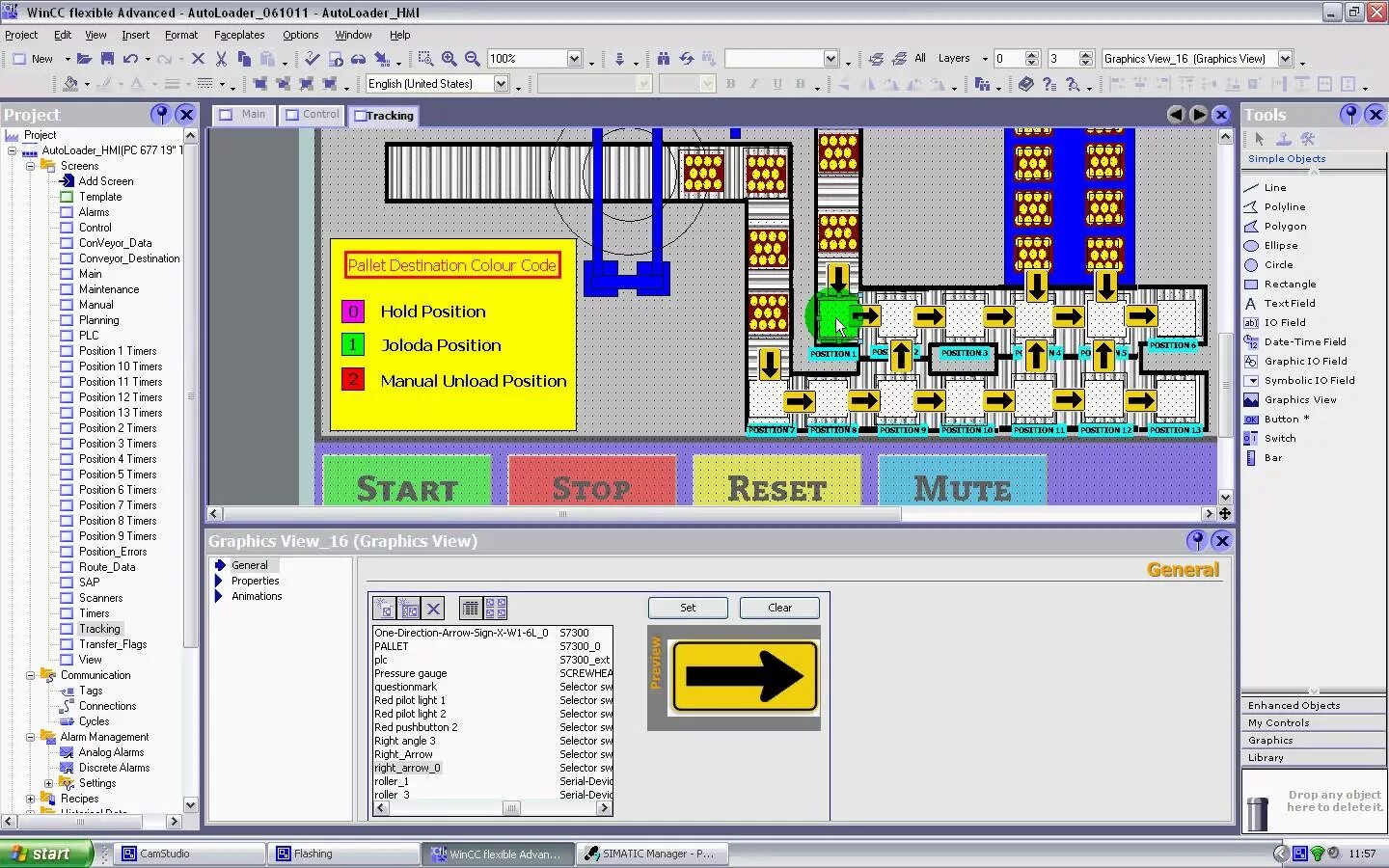1389x868 pixels.
Task: Switch to the Control screen tab
Action: tap(312, 115)
